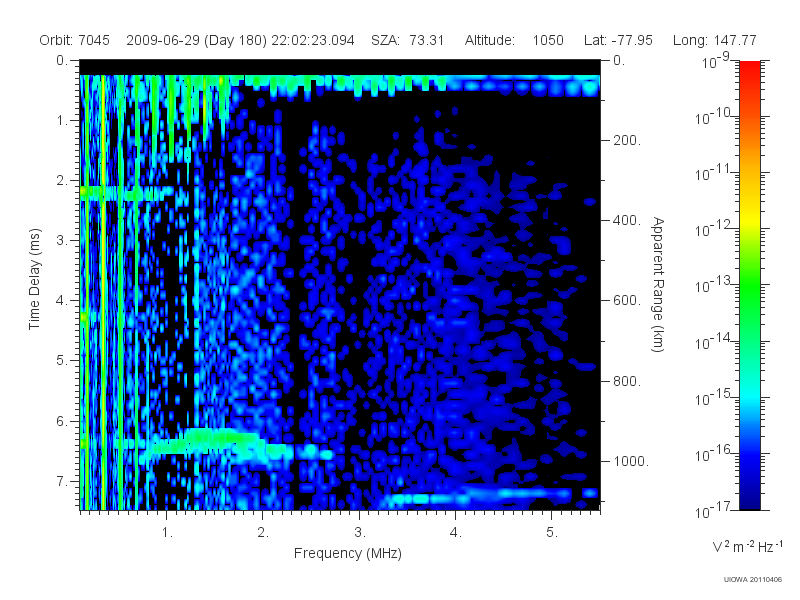The height and width of the screenshot is (600, 800).
Task: Click the '0.' apparent range tick label
Action: [619, 60]
